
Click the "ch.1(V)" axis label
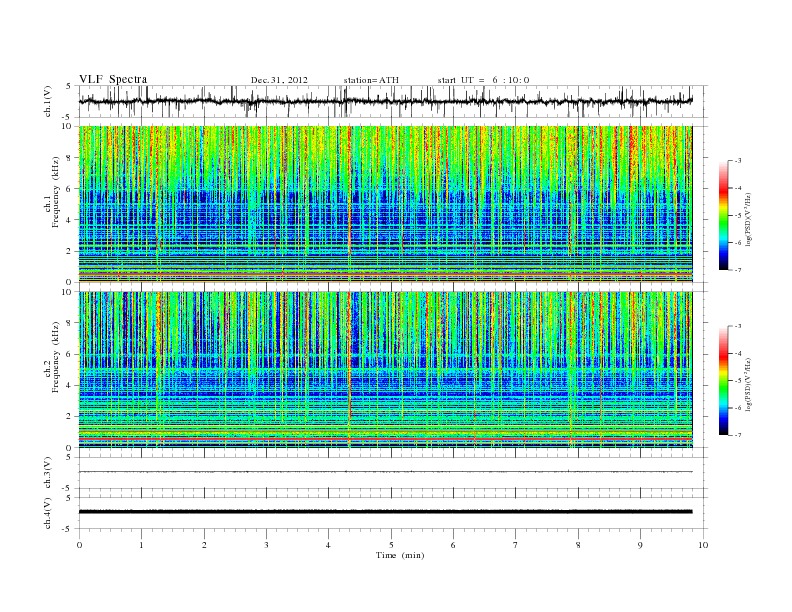point(48,101)
